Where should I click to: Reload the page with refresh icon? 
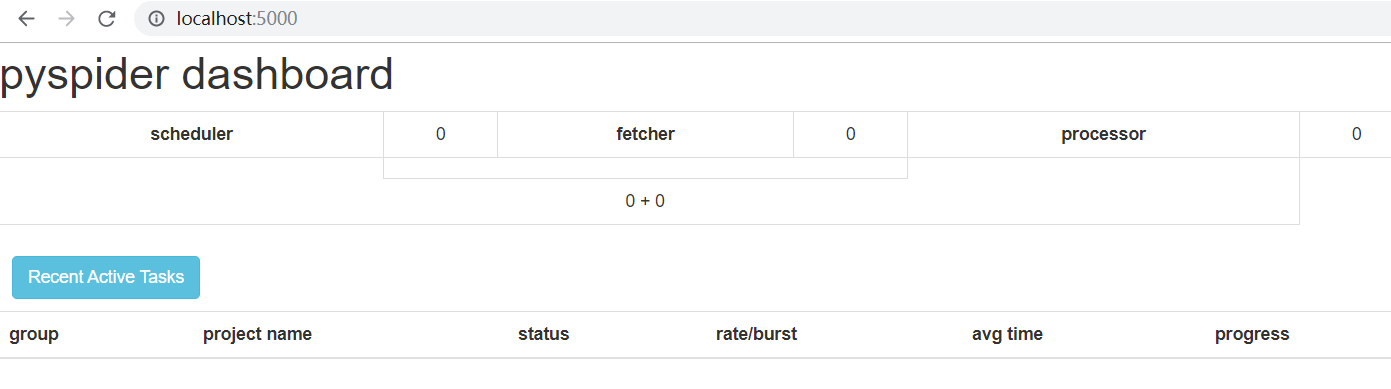[x=106, y=18]
